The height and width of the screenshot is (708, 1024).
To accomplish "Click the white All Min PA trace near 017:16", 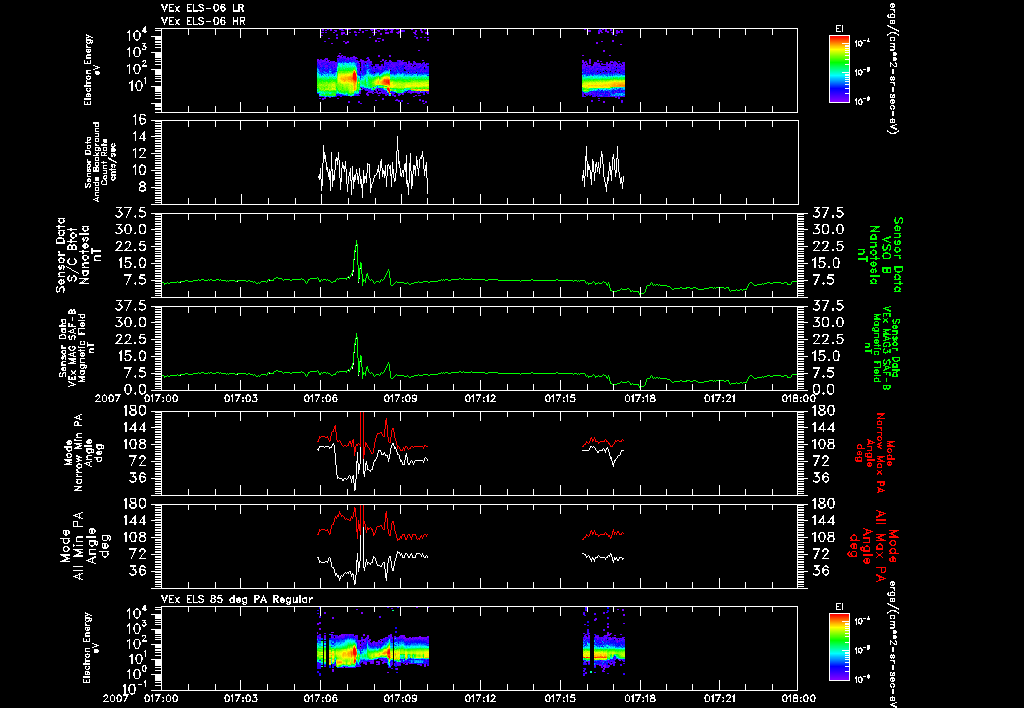I will [603, 557].
